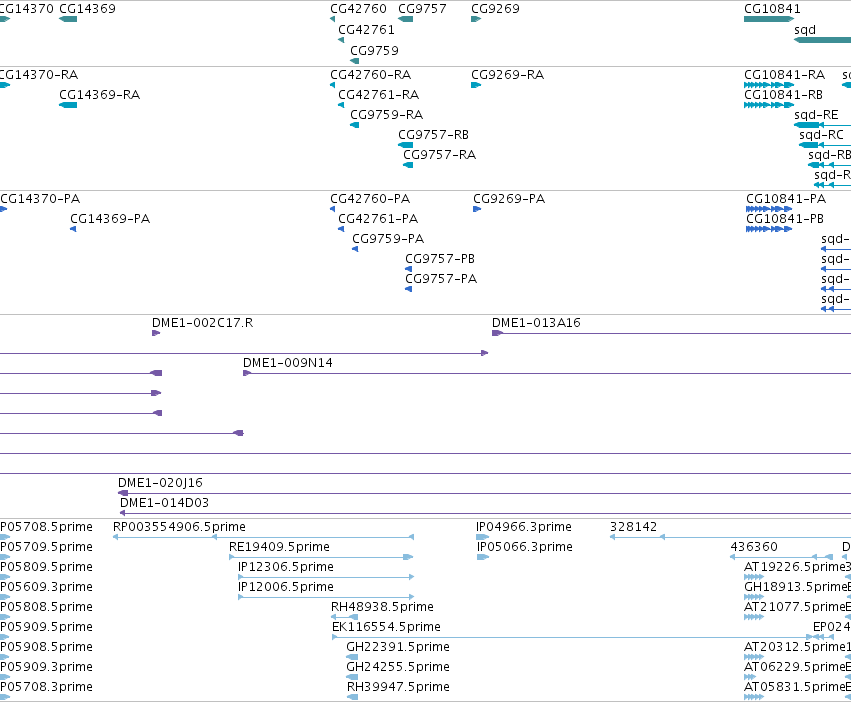Click the CG14369 gene label
This screenshot has width=851, height=702.
coord(87,9)
